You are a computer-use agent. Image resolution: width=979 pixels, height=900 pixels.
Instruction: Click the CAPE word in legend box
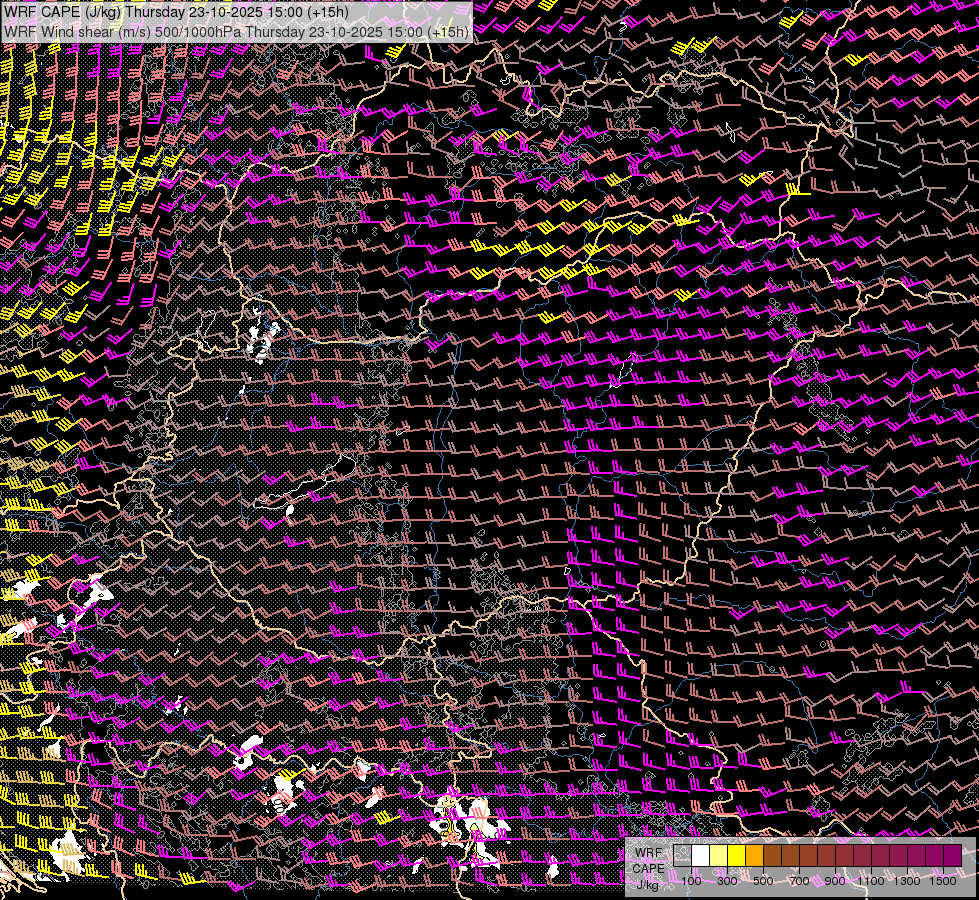point(648,868)
